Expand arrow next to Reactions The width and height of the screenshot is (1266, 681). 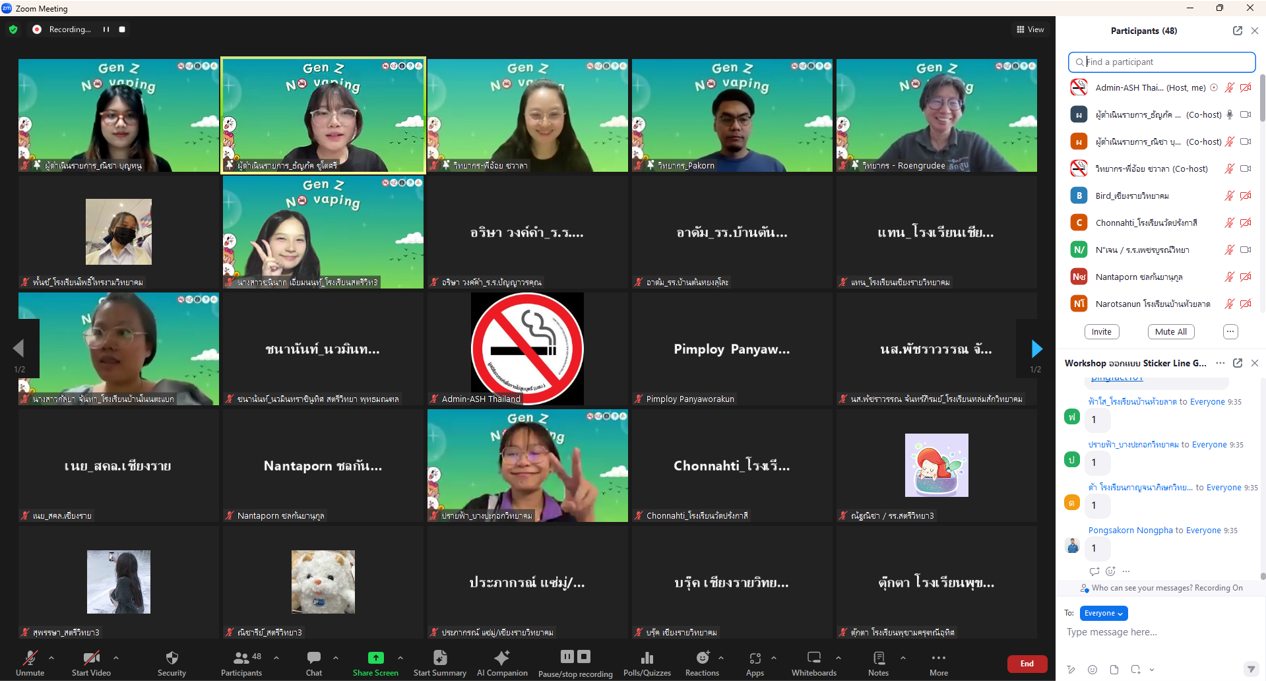(x=722, y=658)
